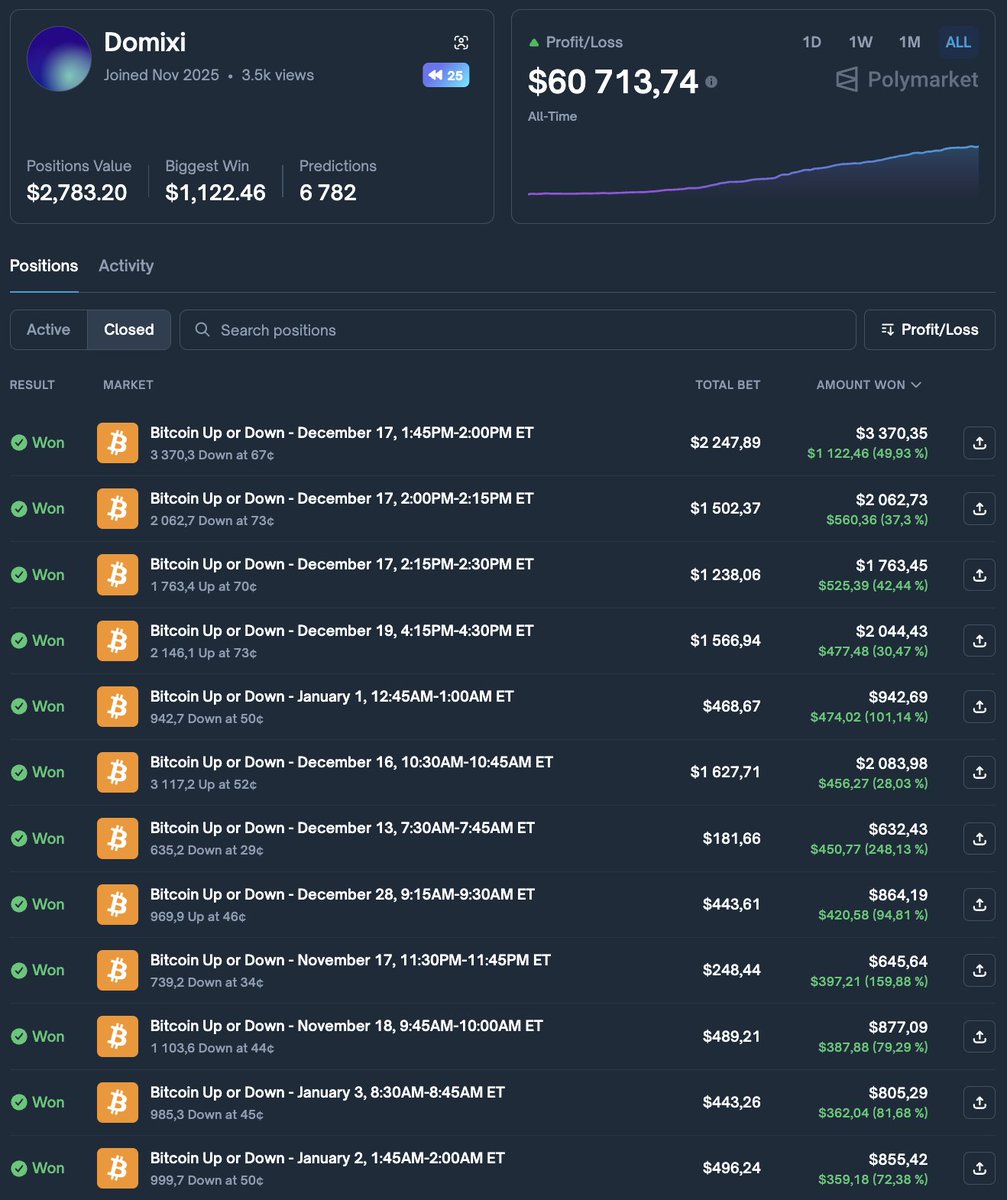Click the 1 763,4 Up at 70¢ text
Image resolution: width=1007 pixels, height=1200 pixels.
(203, 587)
